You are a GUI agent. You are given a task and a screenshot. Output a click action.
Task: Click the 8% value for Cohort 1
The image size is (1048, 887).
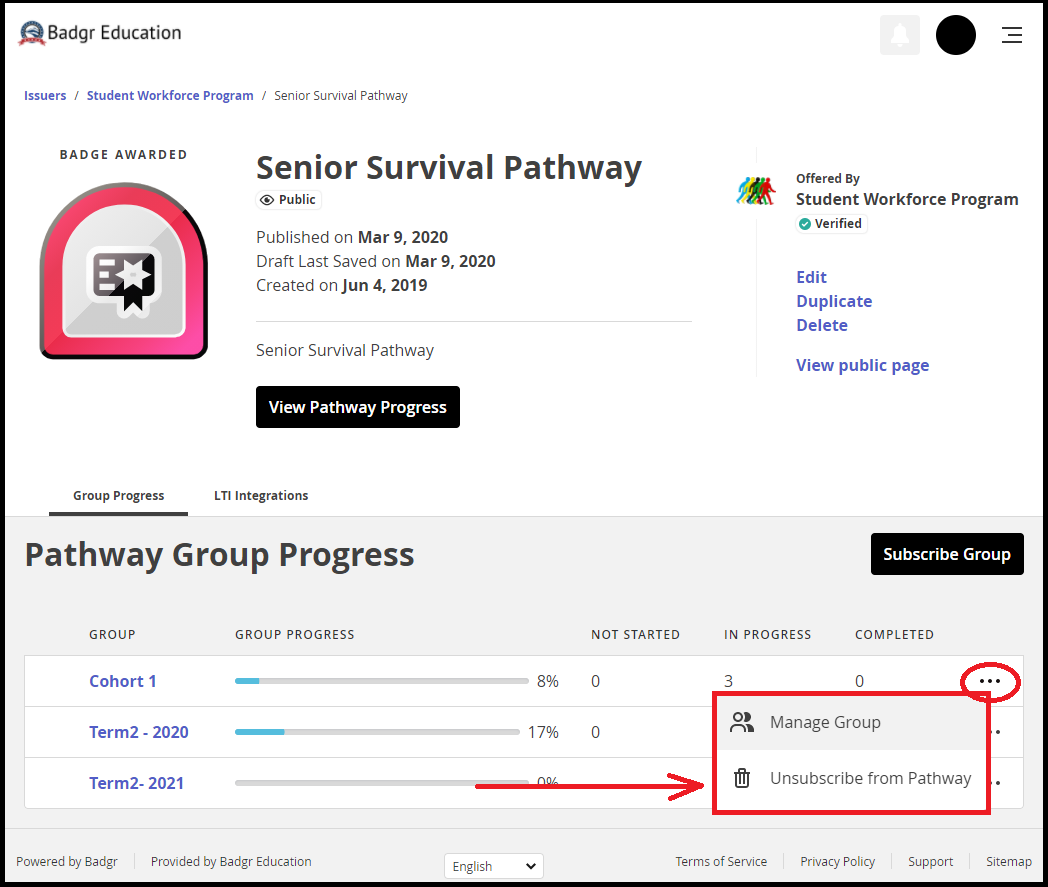coord(547,681)
